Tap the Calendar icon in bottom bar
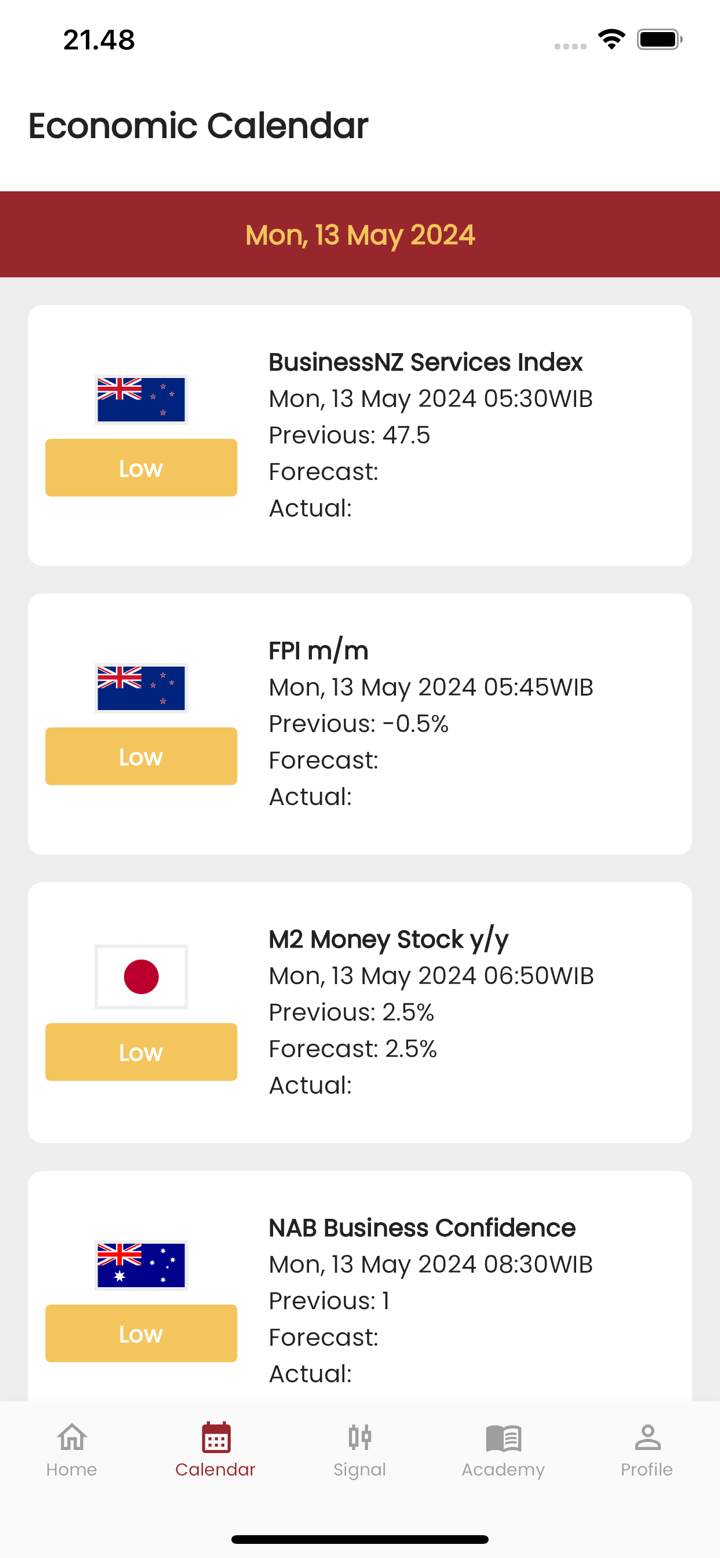Image resolution: width=720 pixels, height=1558 pixels. (216, 1437)
